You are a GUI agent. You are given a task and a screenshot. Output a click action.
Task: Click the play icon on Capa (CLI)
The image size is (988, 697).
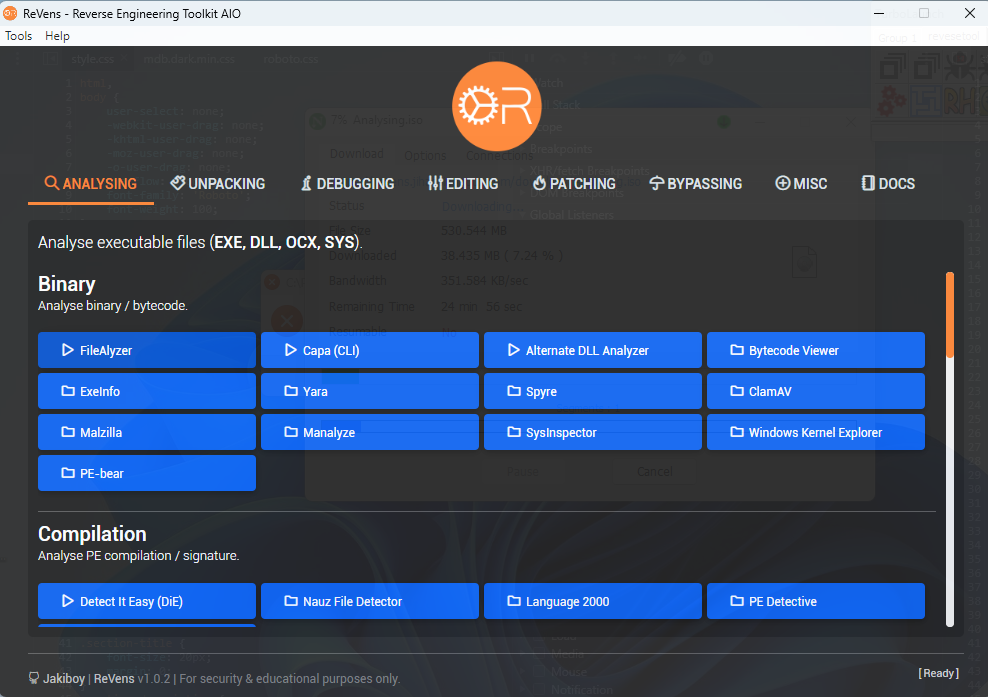coord(290,350)
